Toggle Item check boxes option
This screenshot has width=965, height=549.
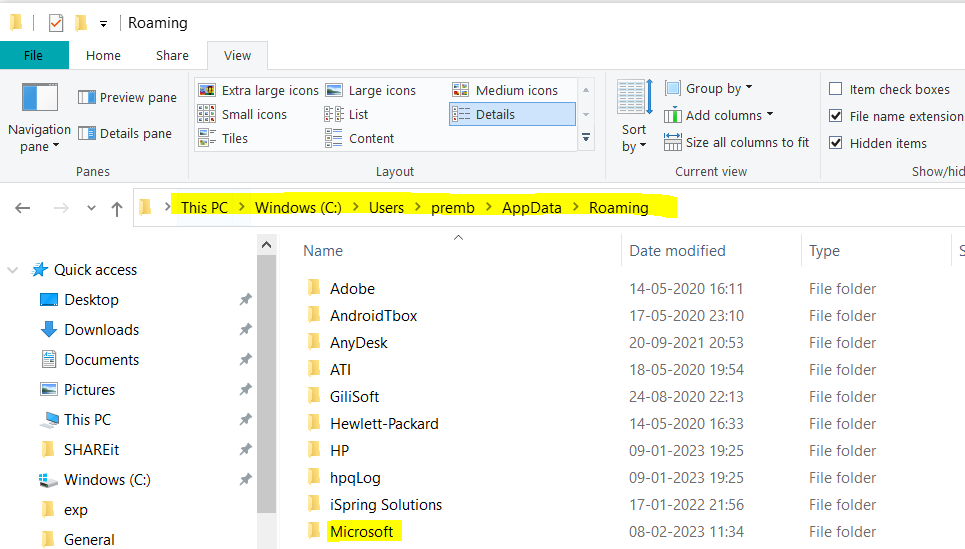pos(836,89)
